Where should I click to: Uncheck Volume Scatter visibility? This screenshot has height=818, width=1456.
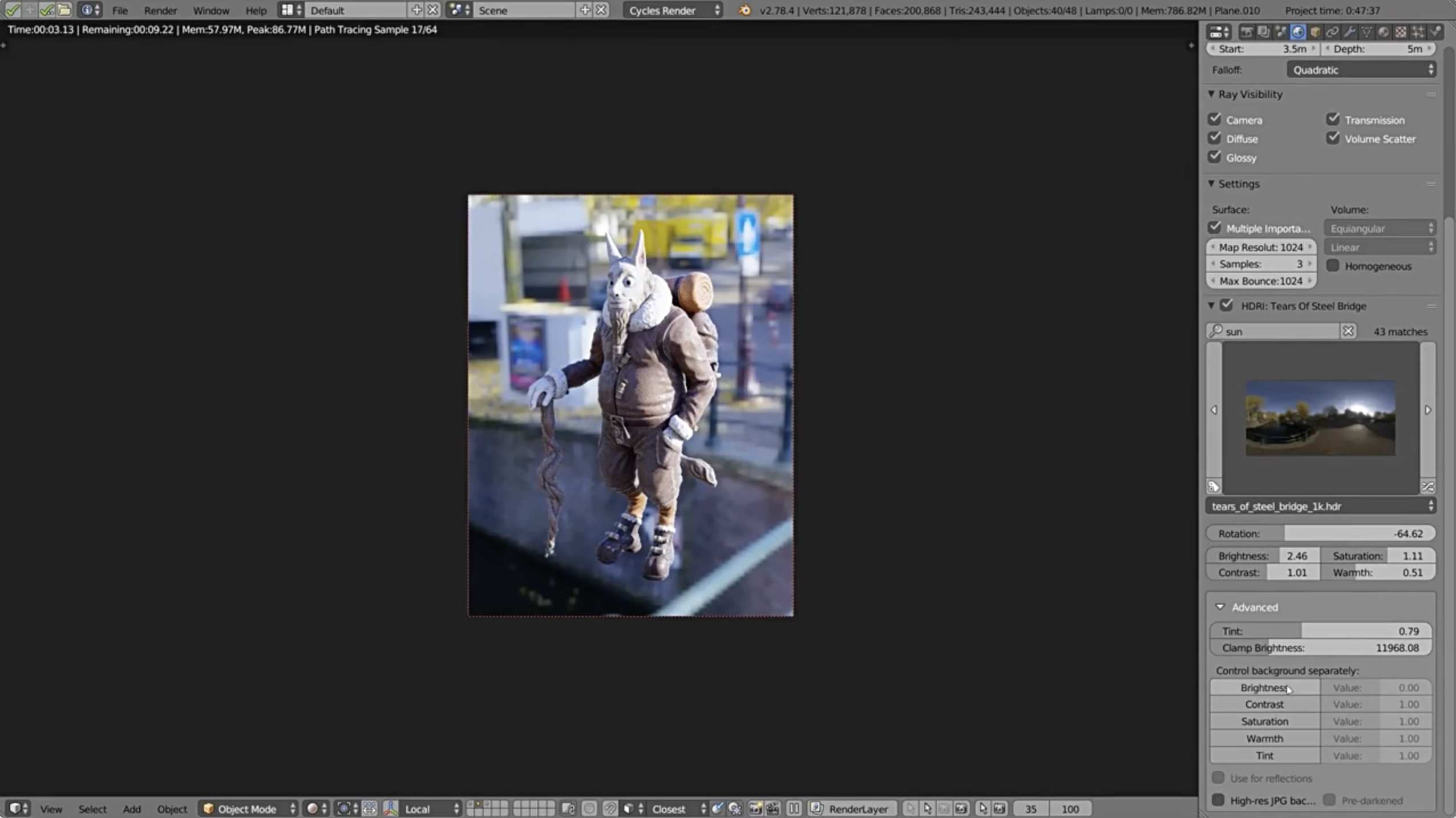pyautogui.click(x=1333, y=138)
